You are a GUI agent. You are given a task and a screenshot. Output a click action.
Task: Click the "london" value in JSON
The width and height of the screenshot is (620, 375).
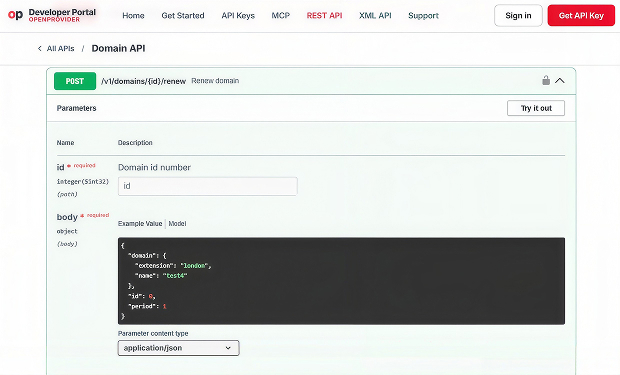click(194, 265)
